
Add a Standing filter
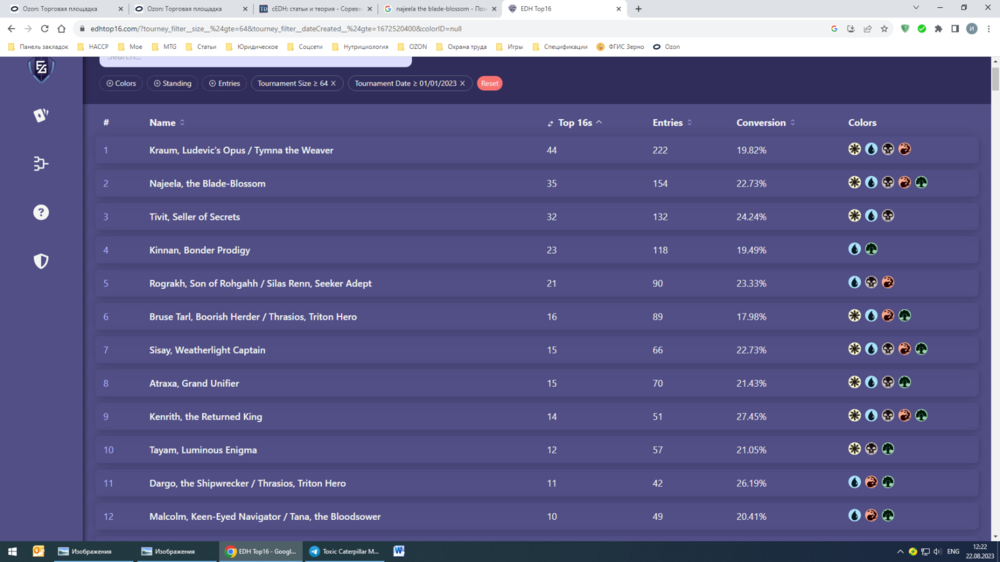click(172, 84)
